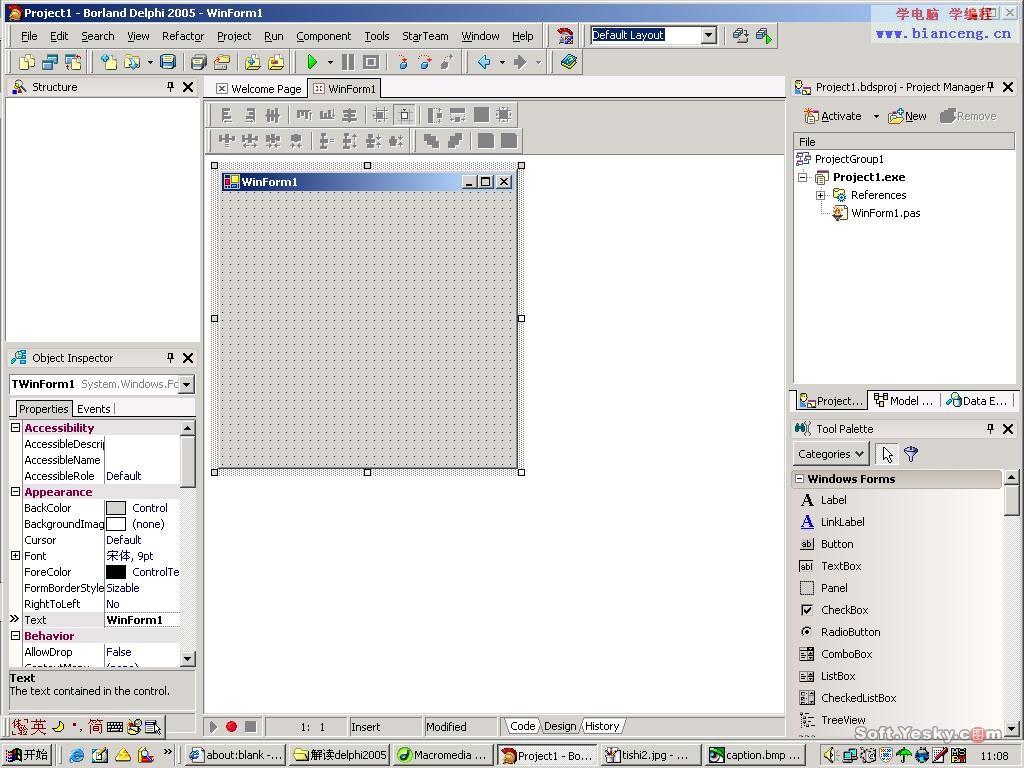This screenshot has width=1024, height=768.
Task: Click the Windows Start button on the taskbar
Action: (27, 755)
